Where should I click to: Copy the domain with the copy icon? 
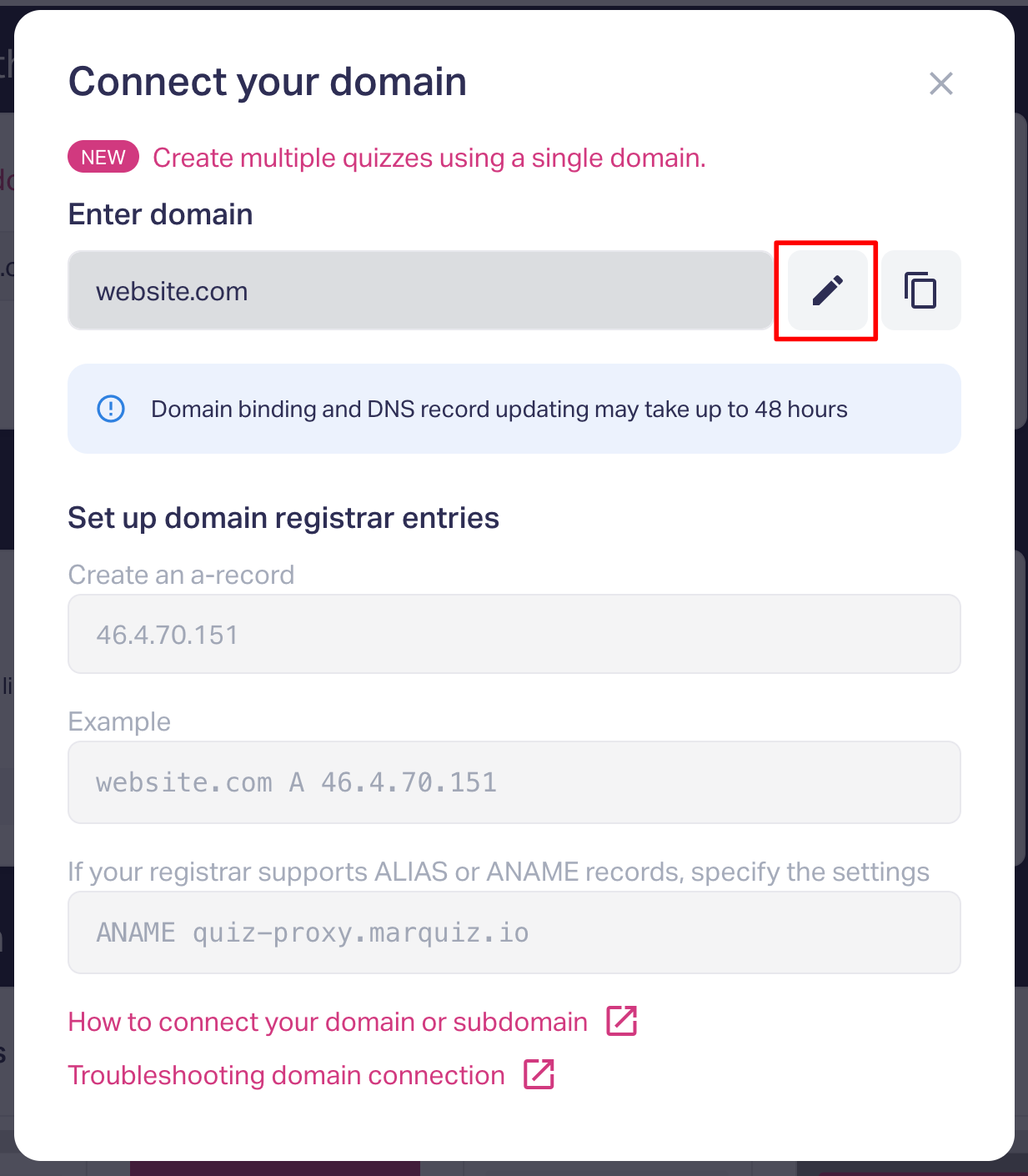[x=920, y=290]
